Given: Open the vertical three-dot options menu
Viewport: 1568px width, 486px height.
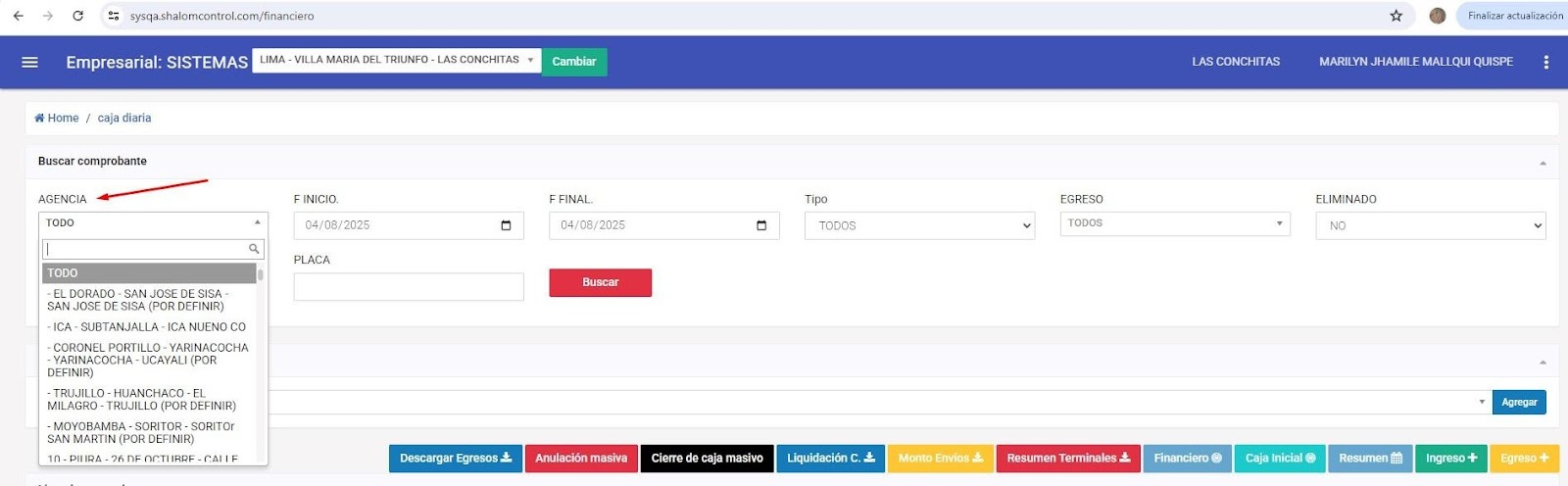Looking at the screenshot, I should point(1545,62).
